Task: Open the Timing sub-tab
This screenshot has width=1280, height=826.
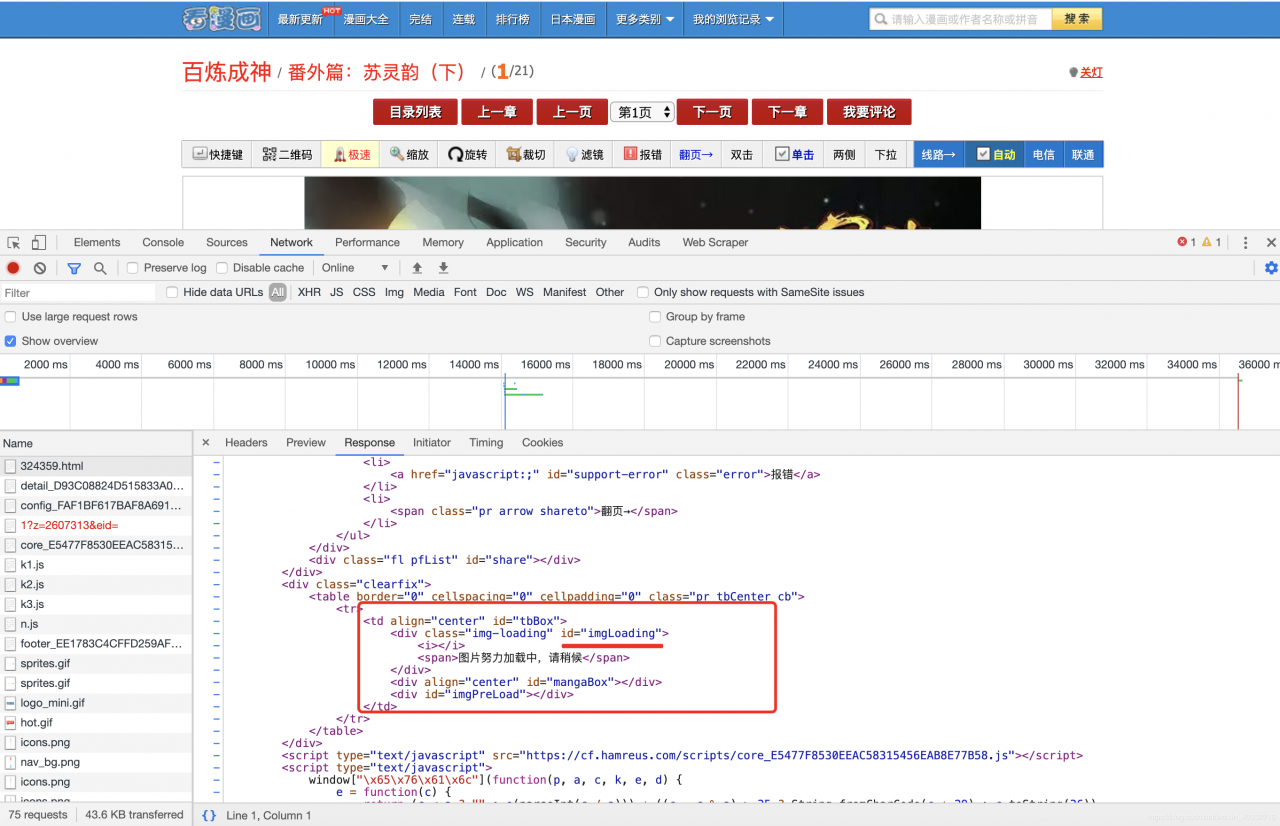Action: pyautogui.click(x=486, y=442)
